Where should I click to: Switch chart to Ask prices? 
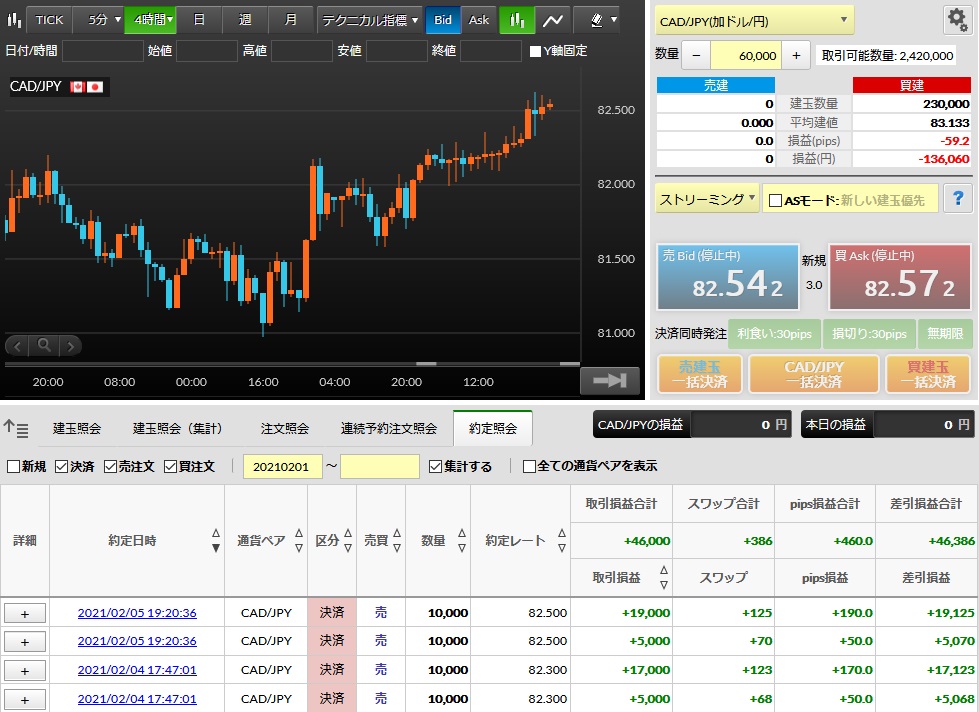coord(479,20)
